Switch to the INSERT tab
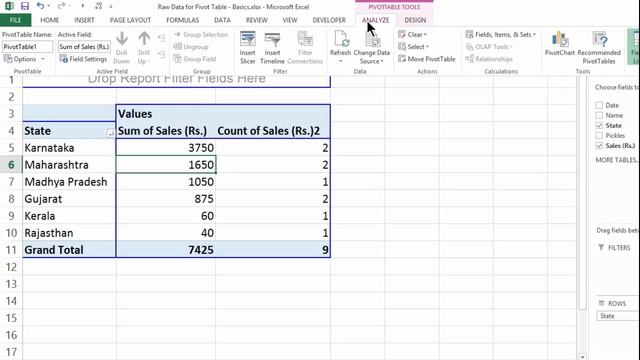The image size is (640, 360). 84,20
